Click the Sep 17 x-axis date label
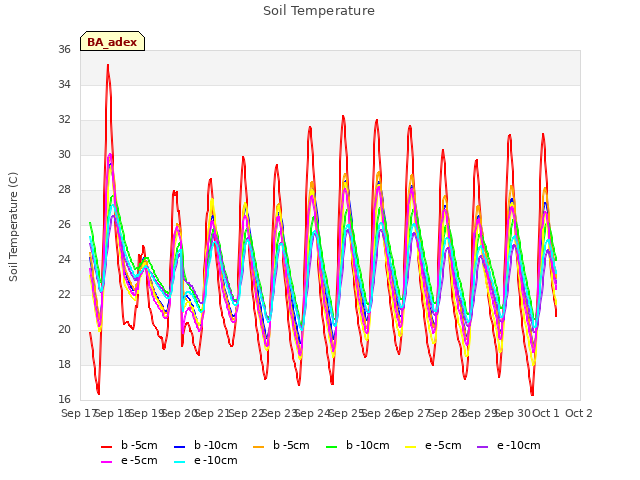 point(79,413)
